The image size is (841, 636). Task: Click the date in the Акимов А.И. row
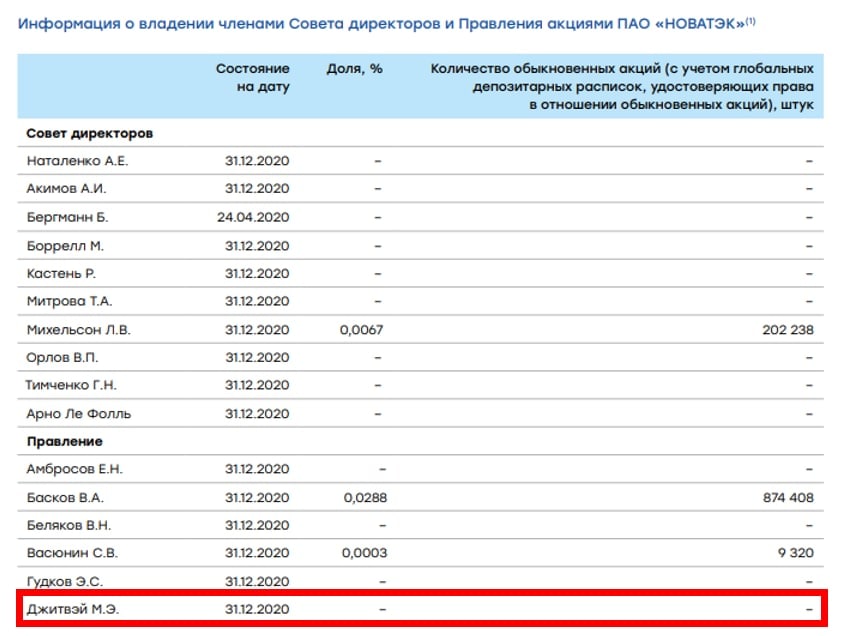(257, 189)
